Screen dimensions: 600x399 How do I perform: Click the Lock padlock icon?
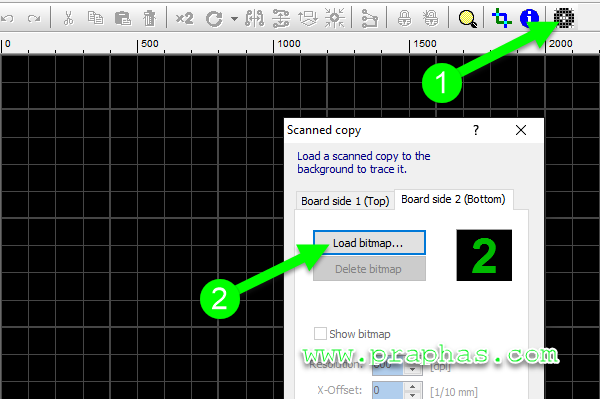(404, 18)
